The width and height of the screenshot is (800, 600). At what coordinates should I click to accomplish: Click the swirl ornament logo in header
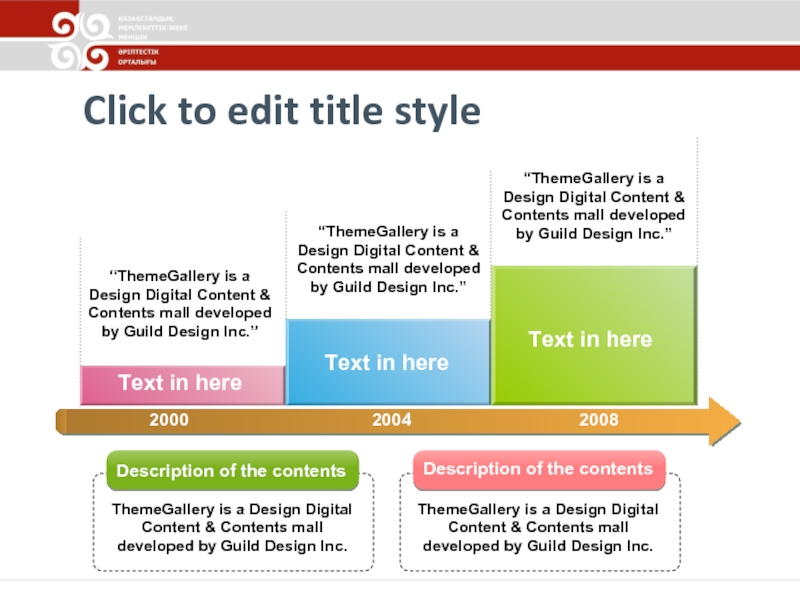coord(81,40)
